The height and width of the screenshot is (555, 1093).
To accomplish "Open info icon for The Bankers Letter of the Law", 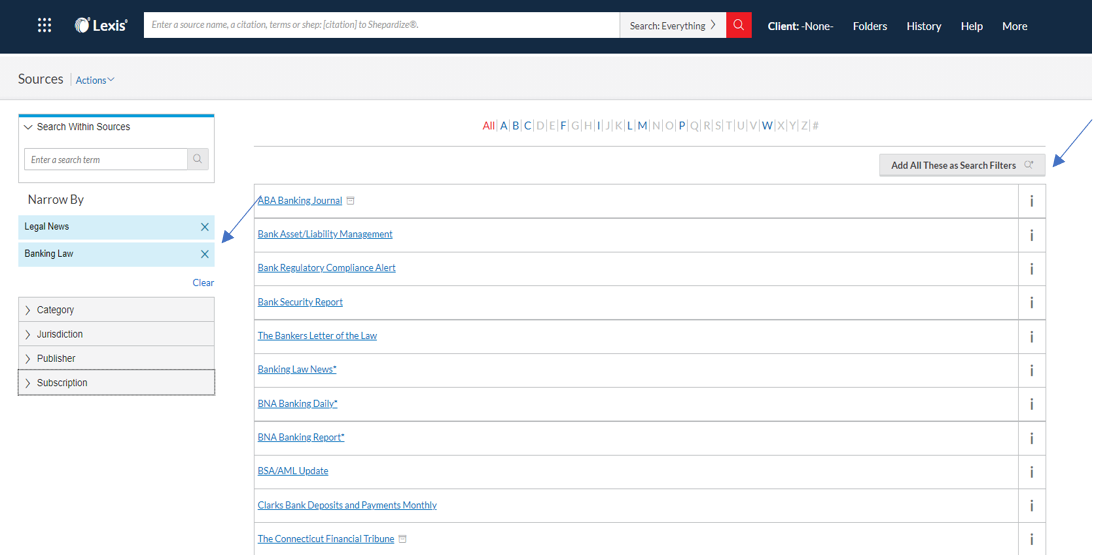I will 1032,337.
